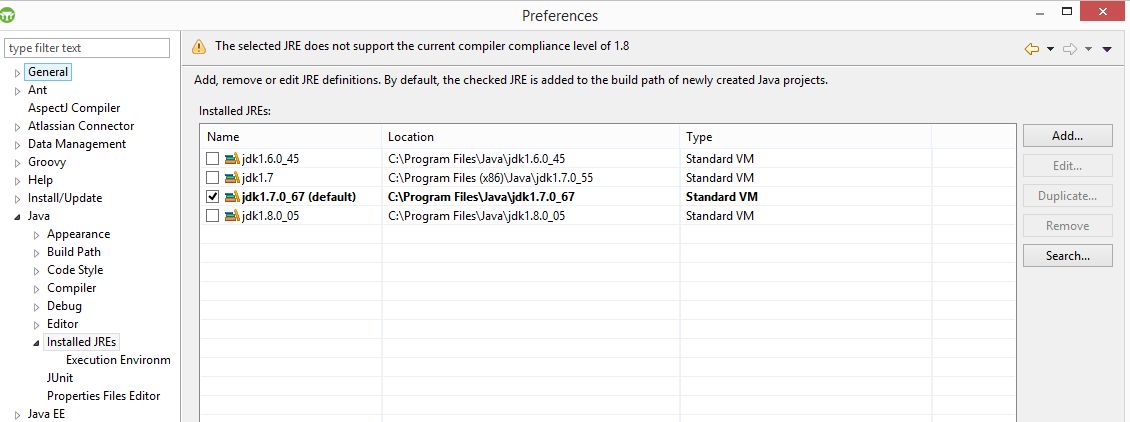Click Standard VM type for jdk1.7.0_67
This screenshot has width=1130, height=422.
[x=721, y=197]
